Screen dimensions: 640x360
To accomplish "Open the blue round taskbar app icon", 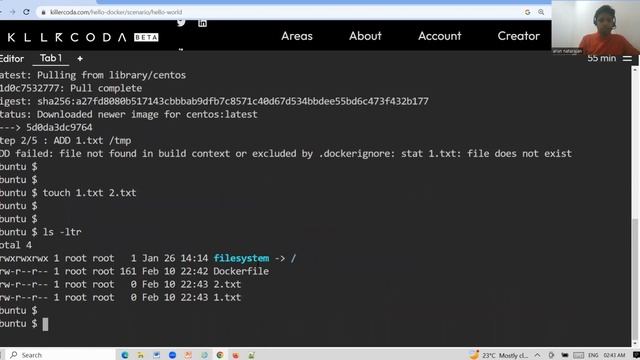I will click(172, 355).
